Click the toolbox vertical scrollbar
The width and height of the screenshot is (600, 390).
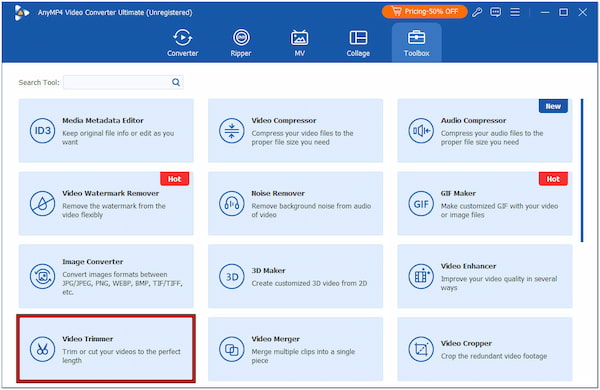[x=582, y=170]
